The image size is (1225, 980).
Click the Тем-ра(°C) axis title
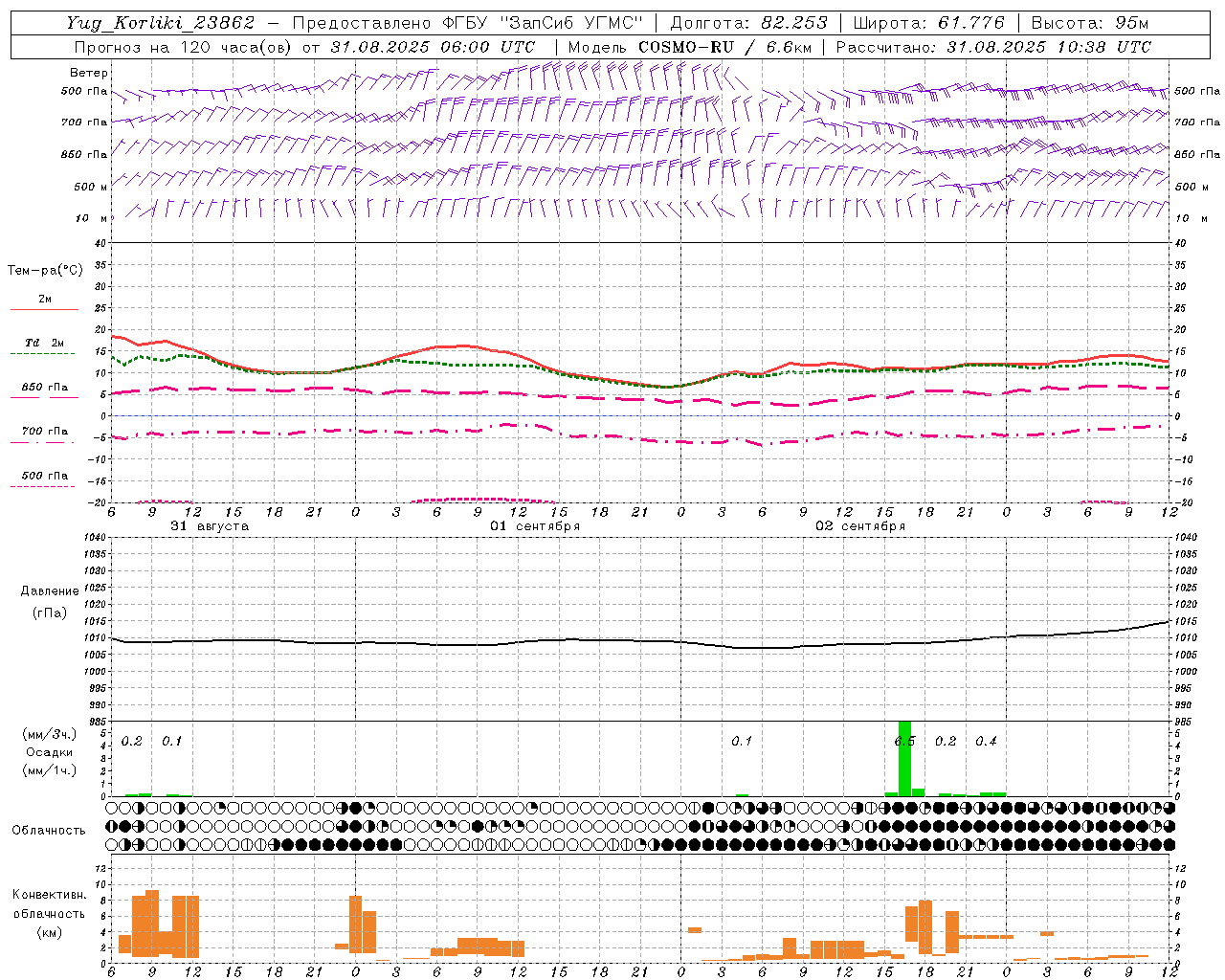(x=45, y=270)
